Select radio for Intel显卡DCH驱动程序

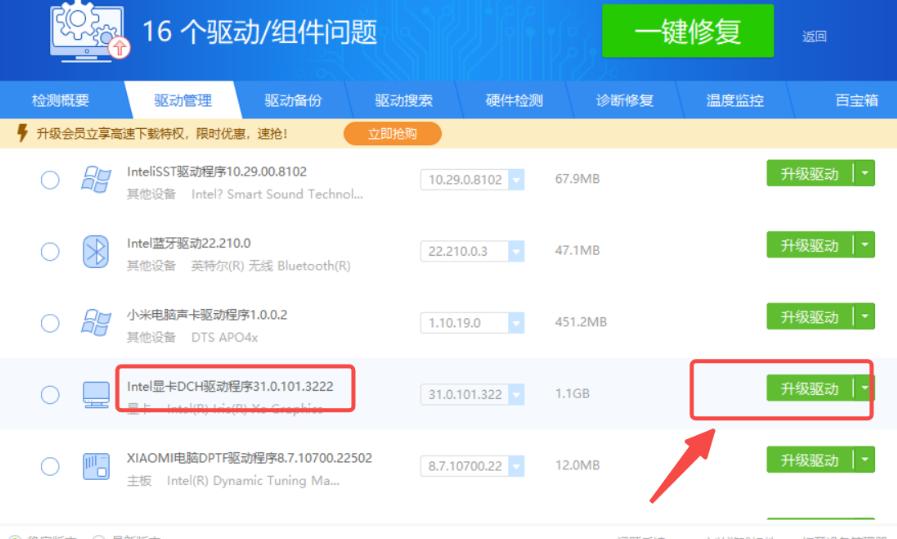(x=50, y=394)
